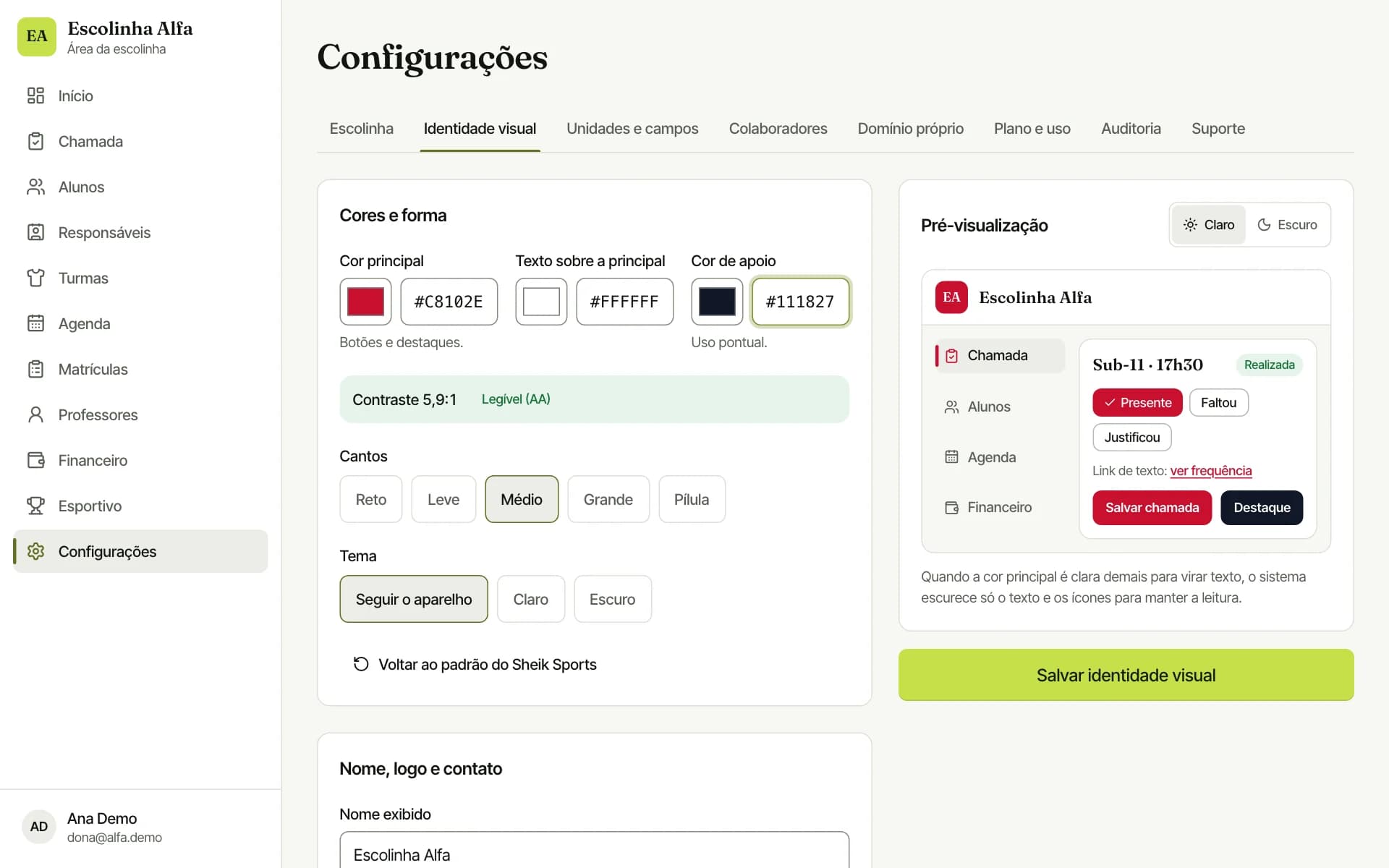Select Reto corner style
This screenshot has width=1389, height=868.
371,499
